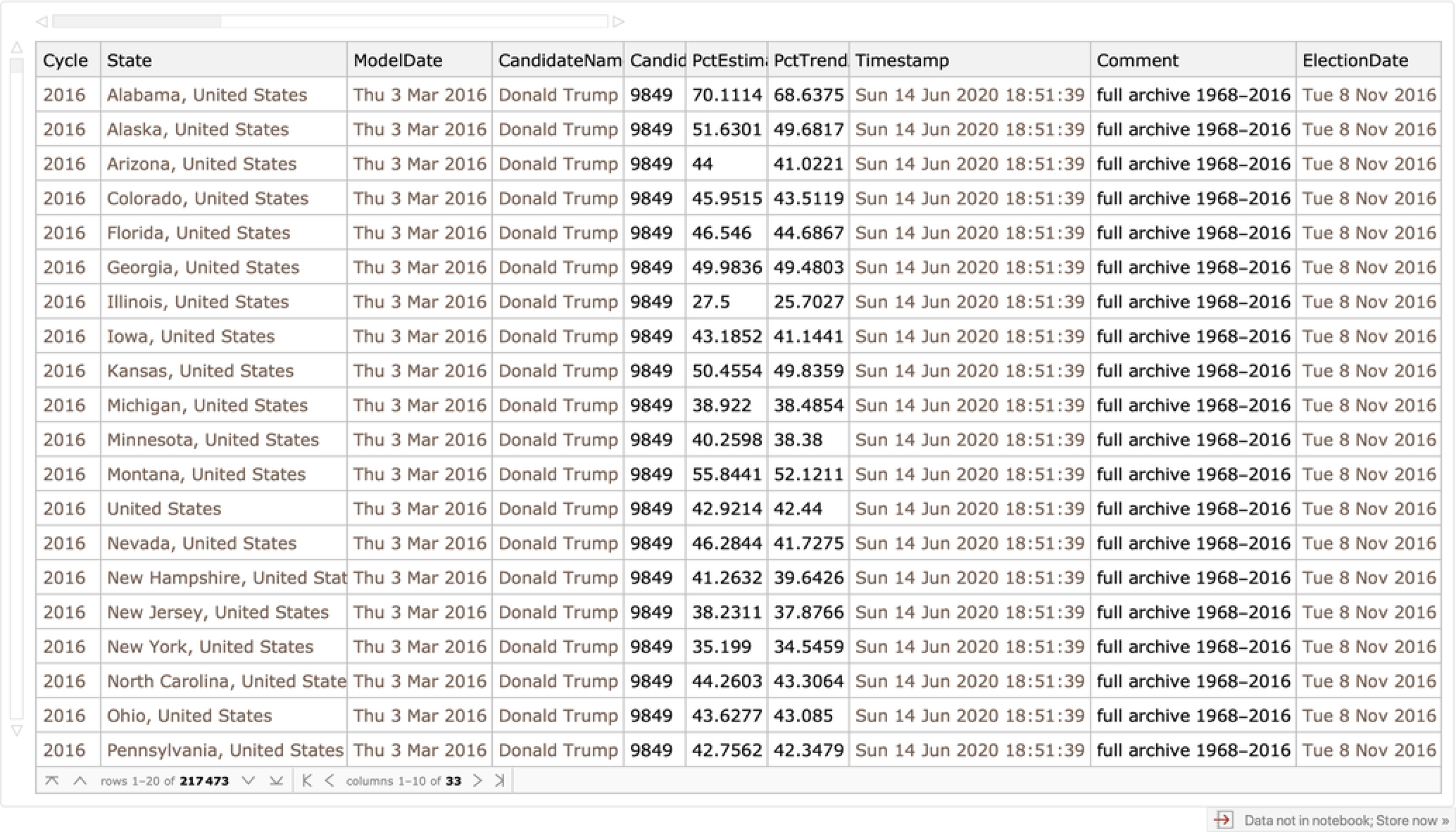Go to previous page of rows

(x=80, y=781)
